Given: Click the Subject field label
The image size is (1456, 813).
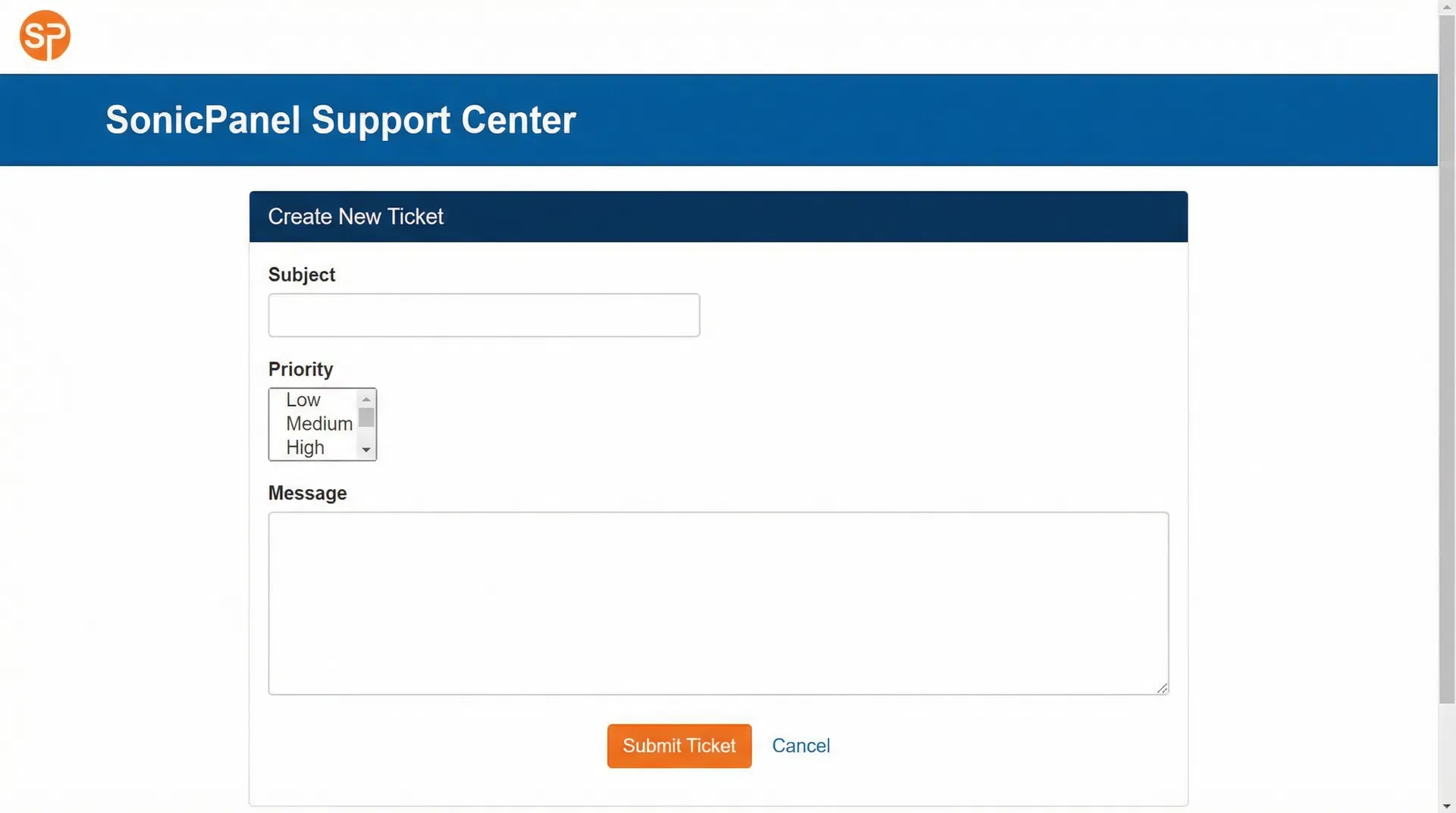Looking at the screenshot, I should pyautogui.click(x=301, y=275).
